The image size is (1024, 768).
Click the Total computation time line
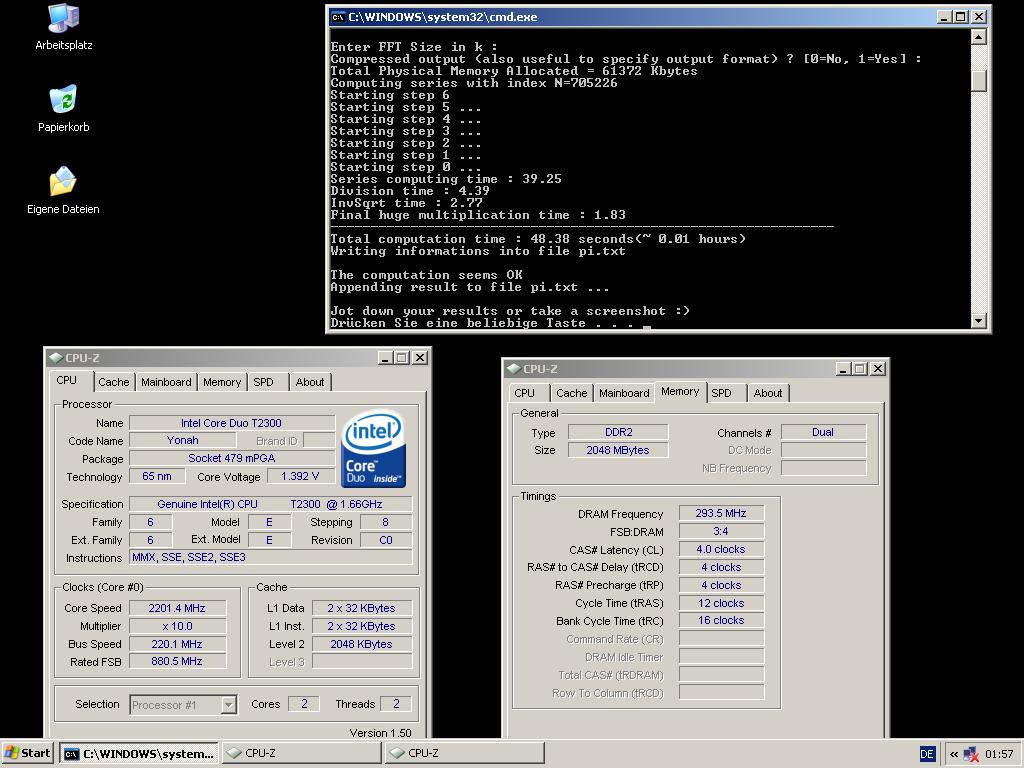pyautogui.click(x=537, y=239)
